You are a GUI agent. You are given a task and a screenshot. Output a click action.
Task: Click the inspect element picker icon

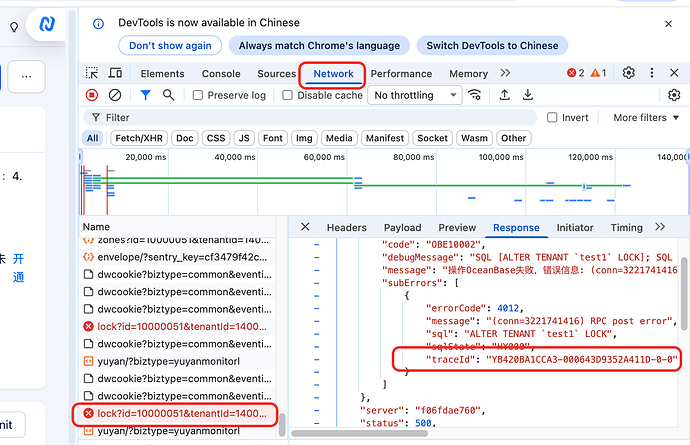tap(92, 73)
